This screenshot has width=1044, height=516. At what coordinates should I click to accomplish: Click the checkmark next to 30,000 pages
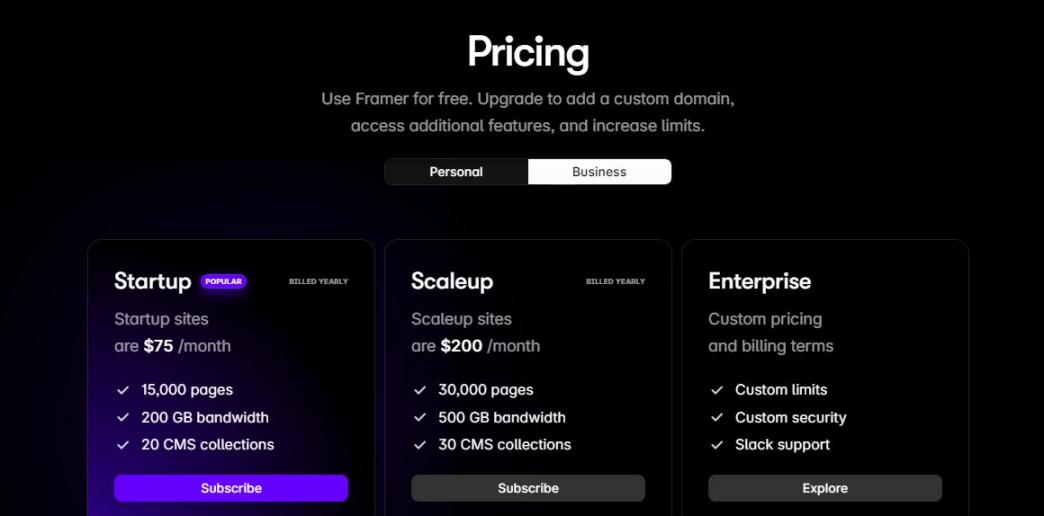point(420,390)
